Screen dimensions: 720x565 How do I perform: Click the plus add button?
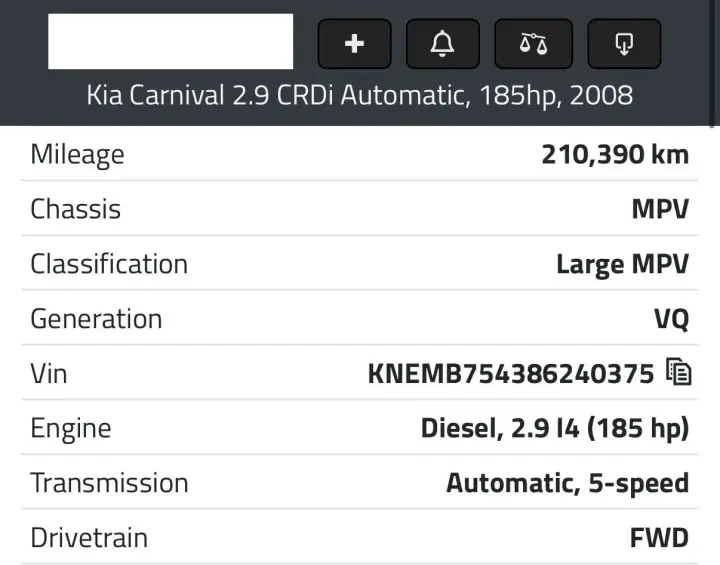(x=354, y=44)
